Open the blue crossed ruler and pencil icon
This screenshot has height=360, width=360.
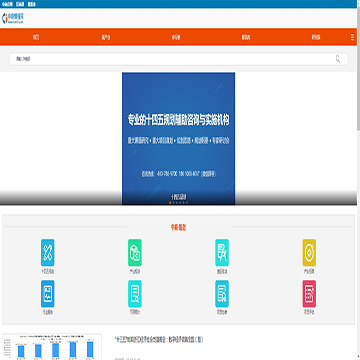coord(48,253)
